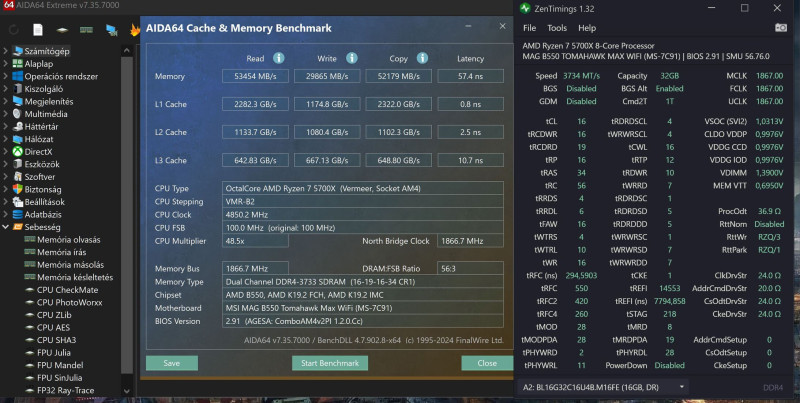Expand the Multimédia tree node
The image size is (800, 403).
pyautogui.click(x=6, y=114)
